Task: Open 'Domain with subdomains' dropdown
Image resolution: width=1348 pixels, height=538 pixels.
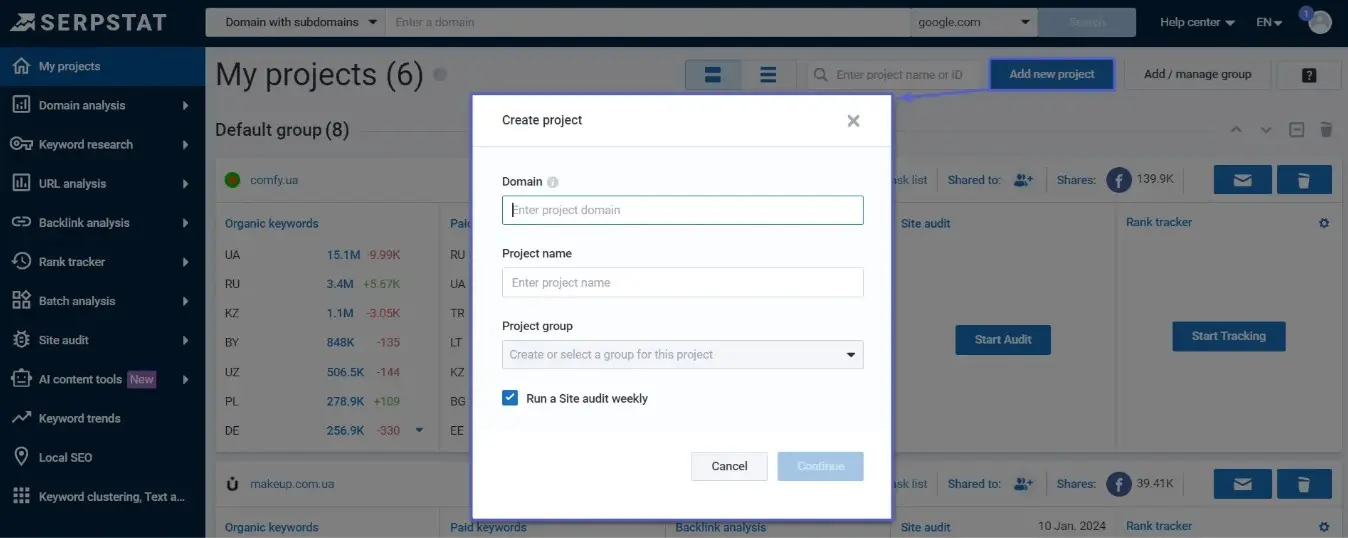Action: click(296, 22)
